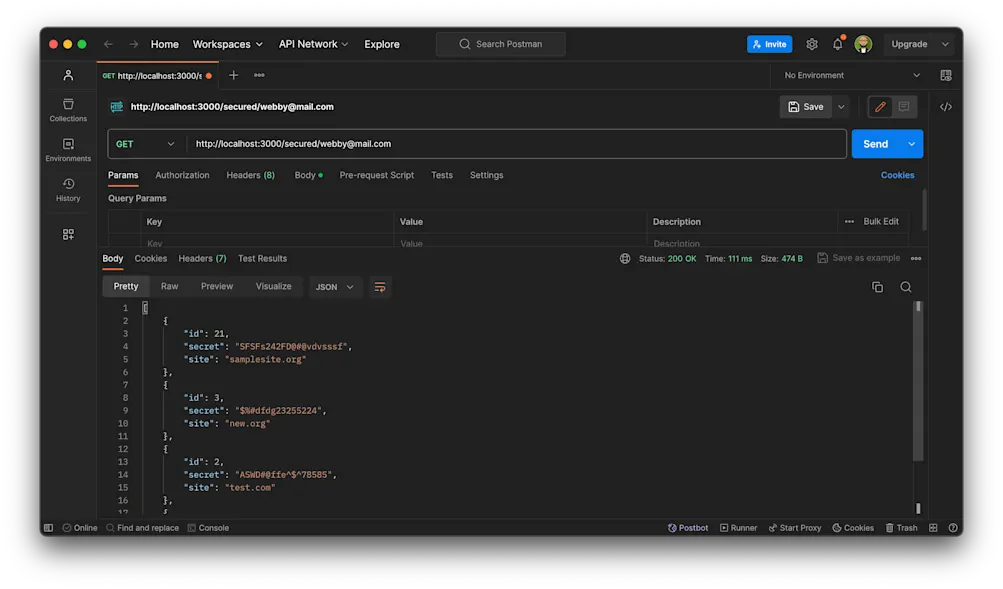Open the API Network dropdown
This screenshot has width=1003, height=589.
pyautogui.click(x=313, y=44)
